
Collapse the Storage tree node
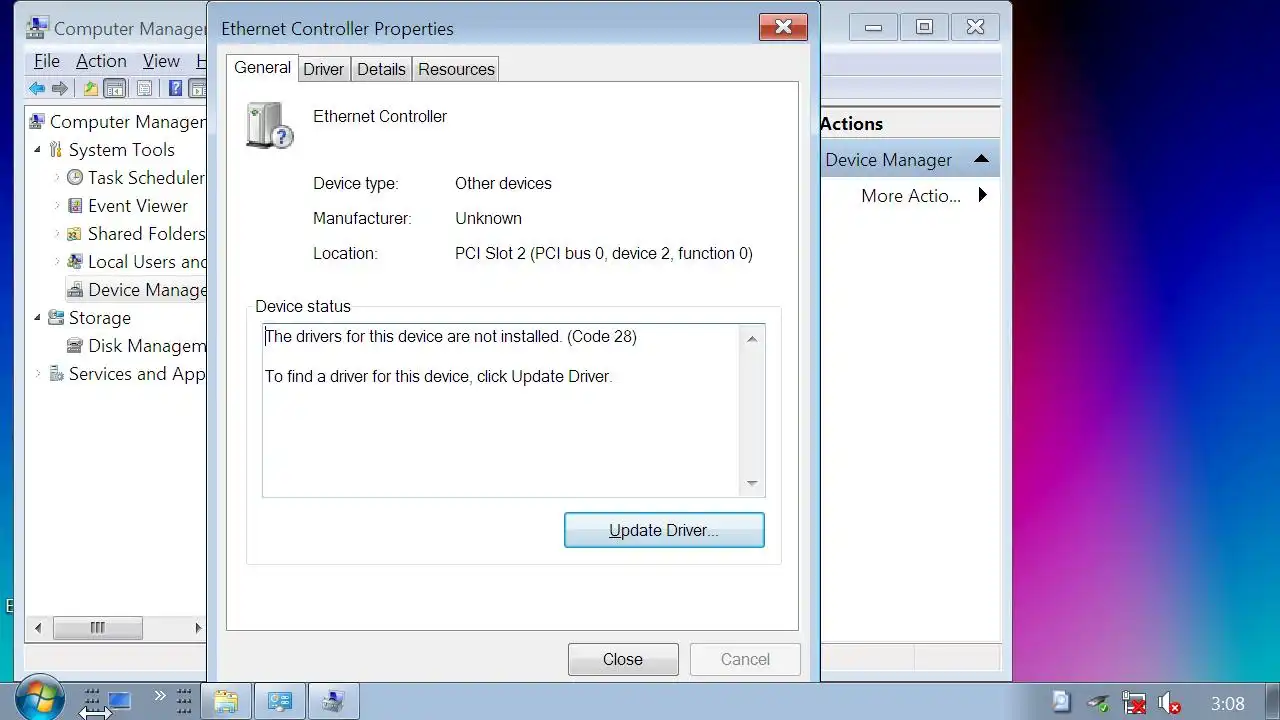38,318
